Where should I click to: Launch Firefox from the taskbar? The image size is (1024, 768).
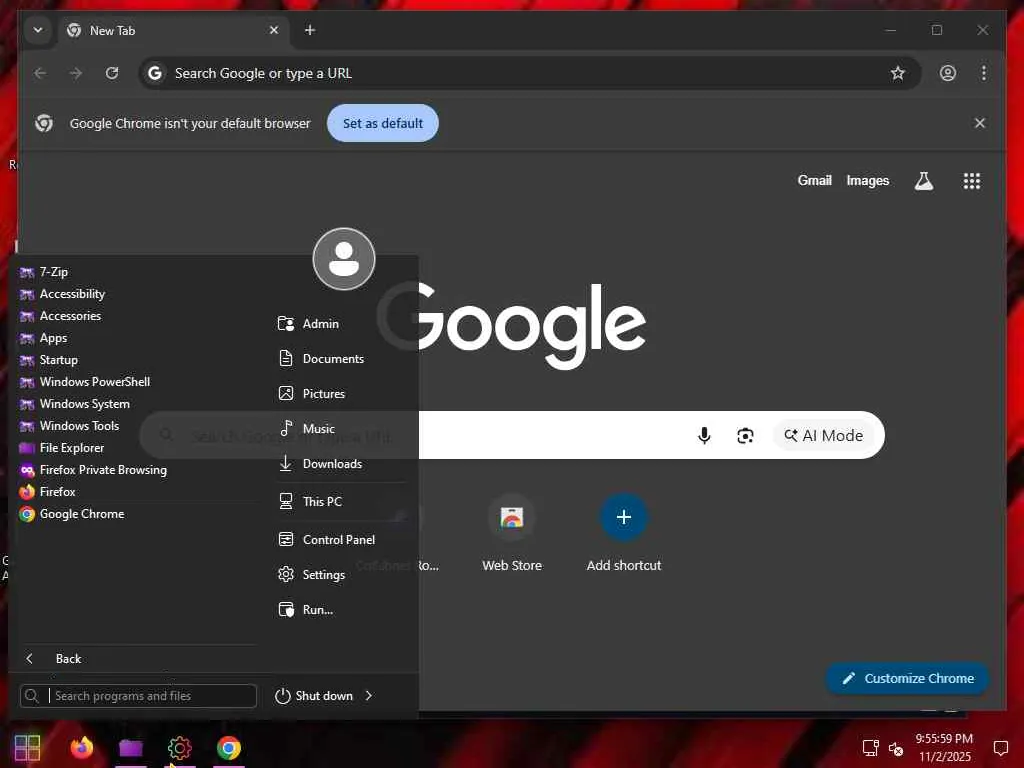82,748
